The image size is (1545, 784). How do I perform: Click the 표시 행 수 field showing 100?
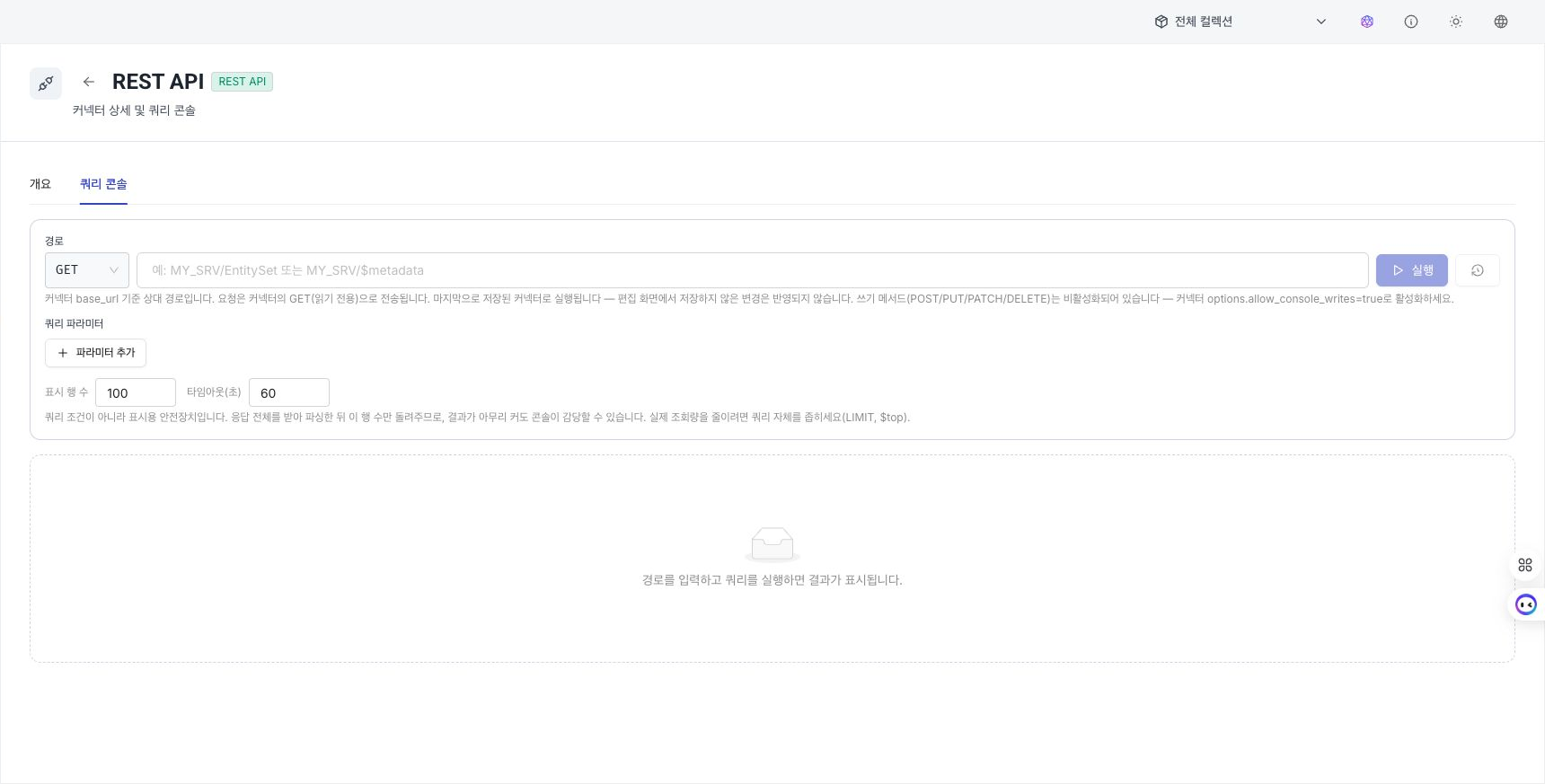136,392
